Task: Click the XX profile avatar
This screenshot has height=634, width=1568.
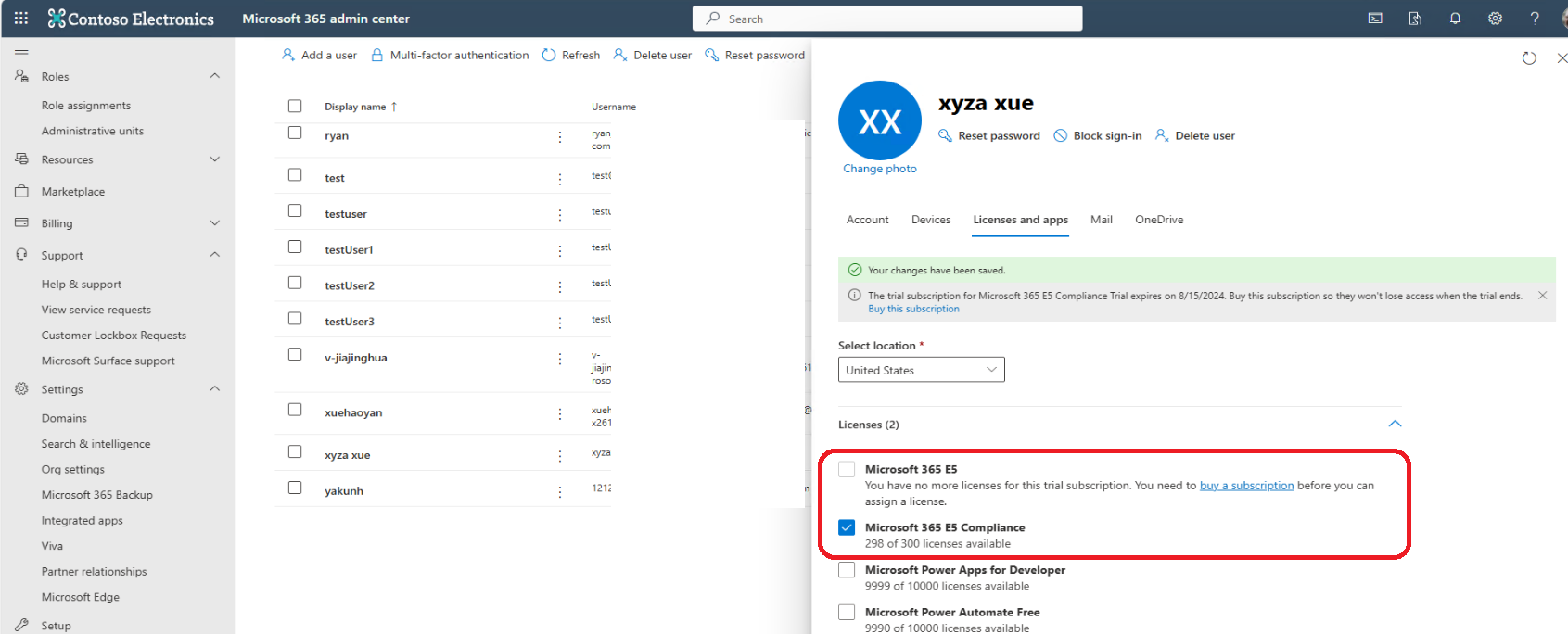Action: pos(880,121)
